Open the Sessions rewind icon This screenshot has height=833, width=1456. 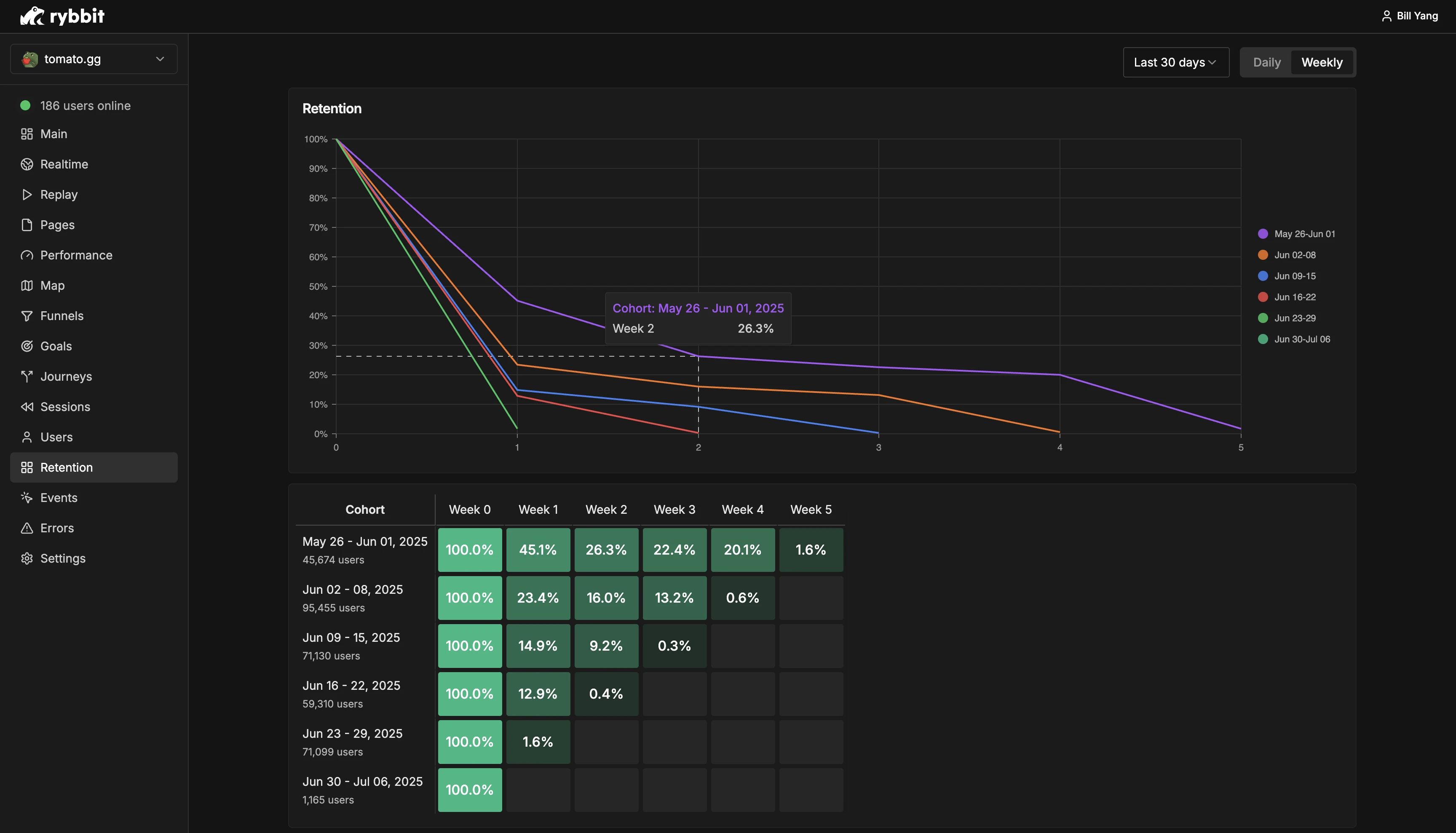tap(26, 407)
